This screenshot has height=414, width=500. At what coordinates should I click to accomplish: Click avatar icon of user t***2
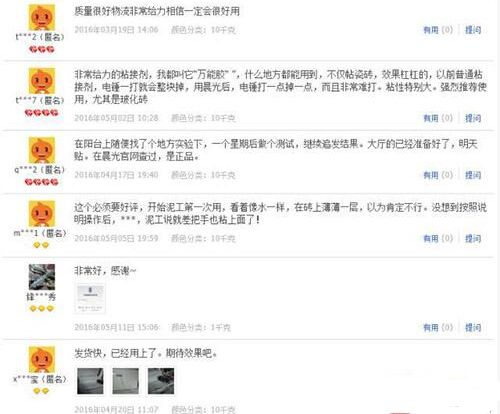click(x=41, y=18)
